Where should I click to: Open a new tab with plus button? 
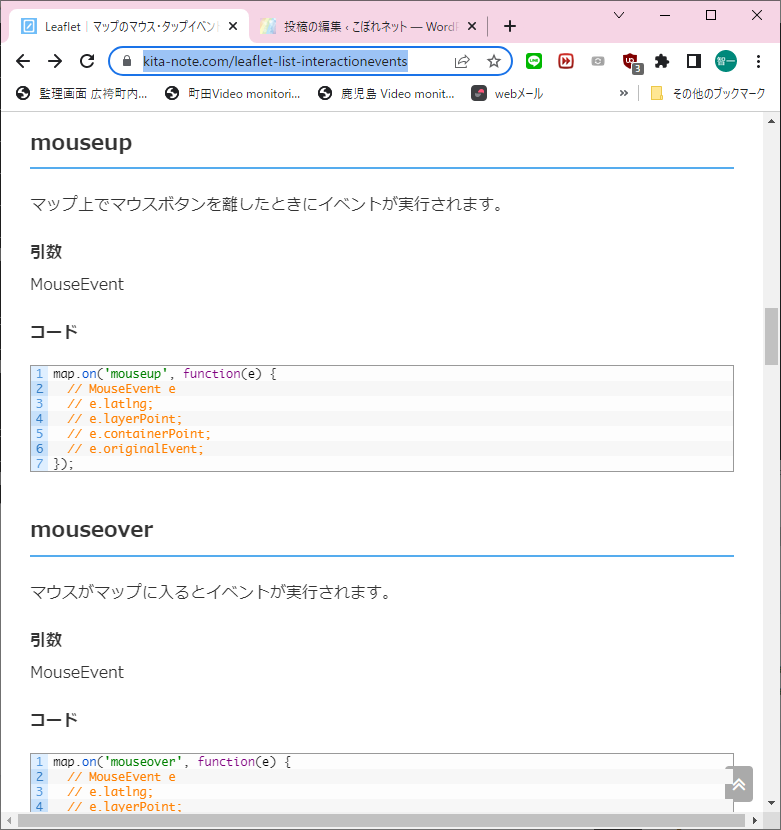pos(510,26)
